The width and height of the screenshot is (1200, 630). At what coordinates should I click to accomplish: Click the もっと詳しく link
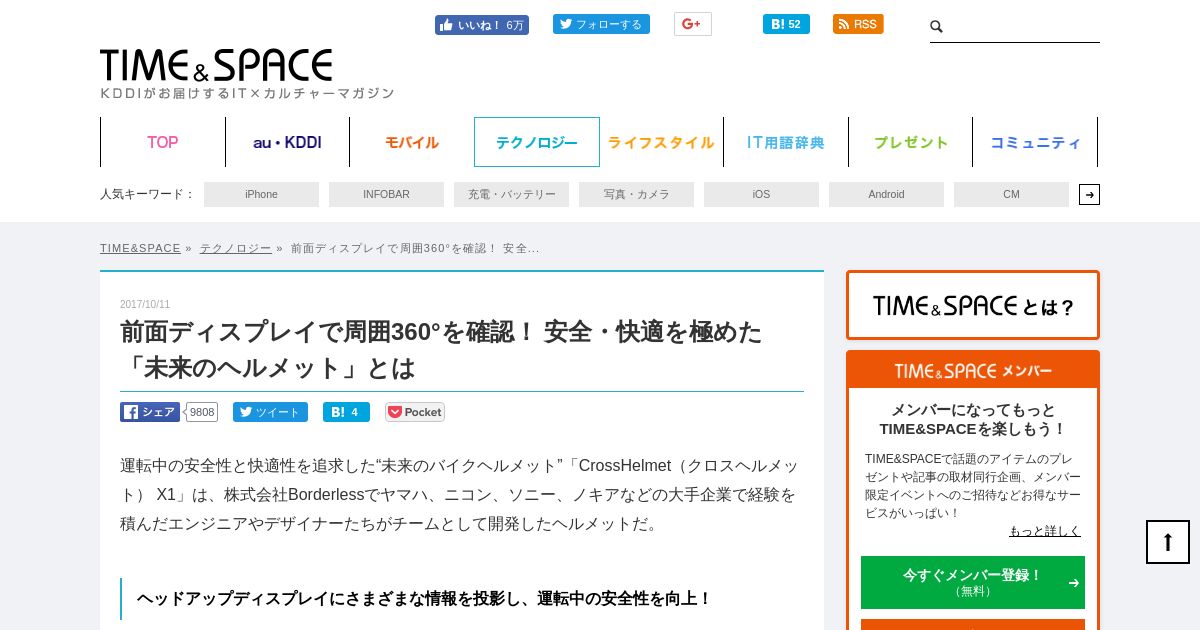[1044, 531]
